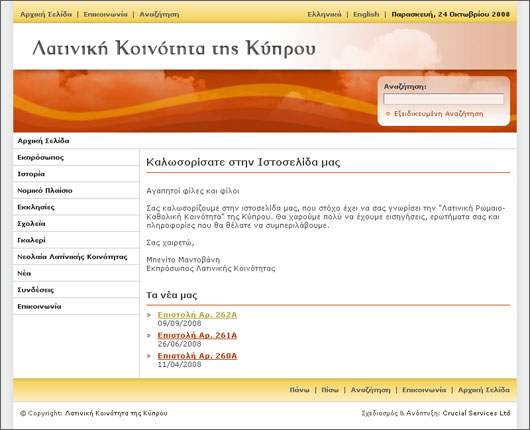530x430 pixels.
Task: Switch language to English
Action: tap(366, 14)
